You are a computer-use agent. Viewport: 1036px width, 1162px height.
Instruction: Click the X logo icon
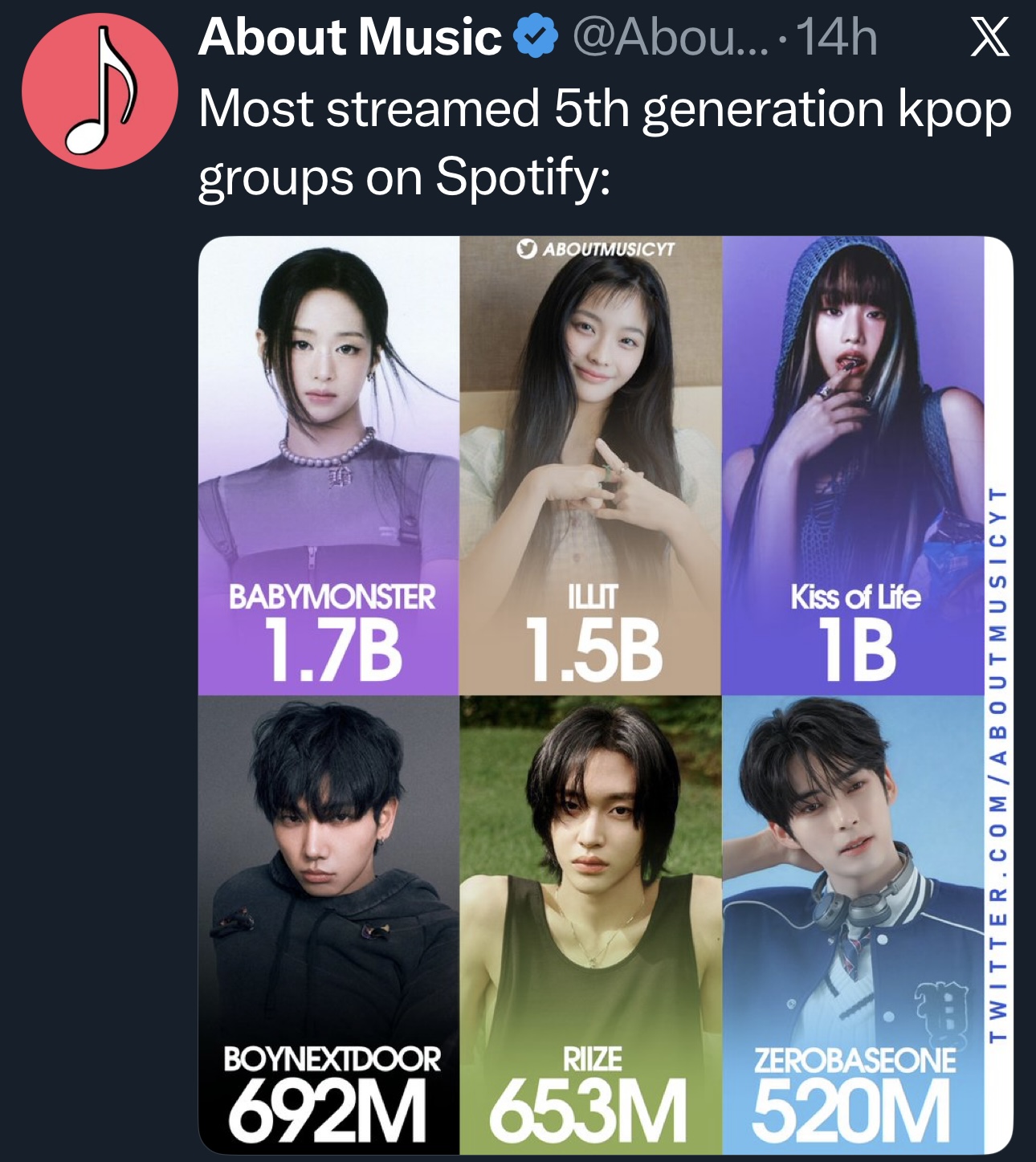[x=989, y=37]
